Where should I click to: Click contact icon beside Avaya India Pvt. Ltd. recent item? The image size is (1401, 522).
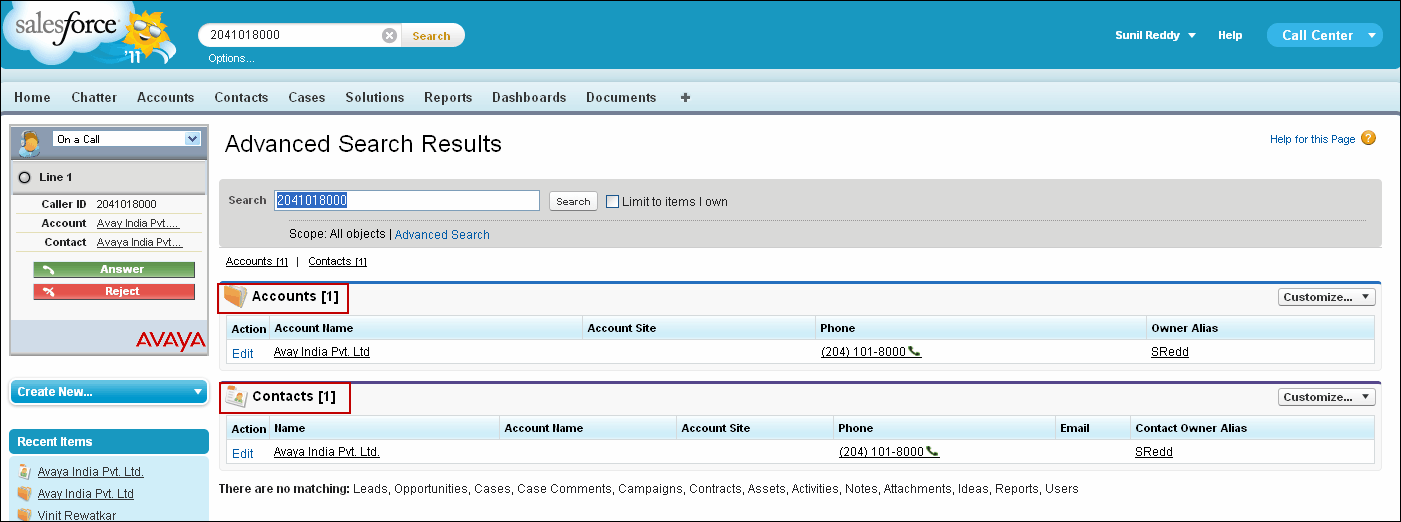click(25, 472)
